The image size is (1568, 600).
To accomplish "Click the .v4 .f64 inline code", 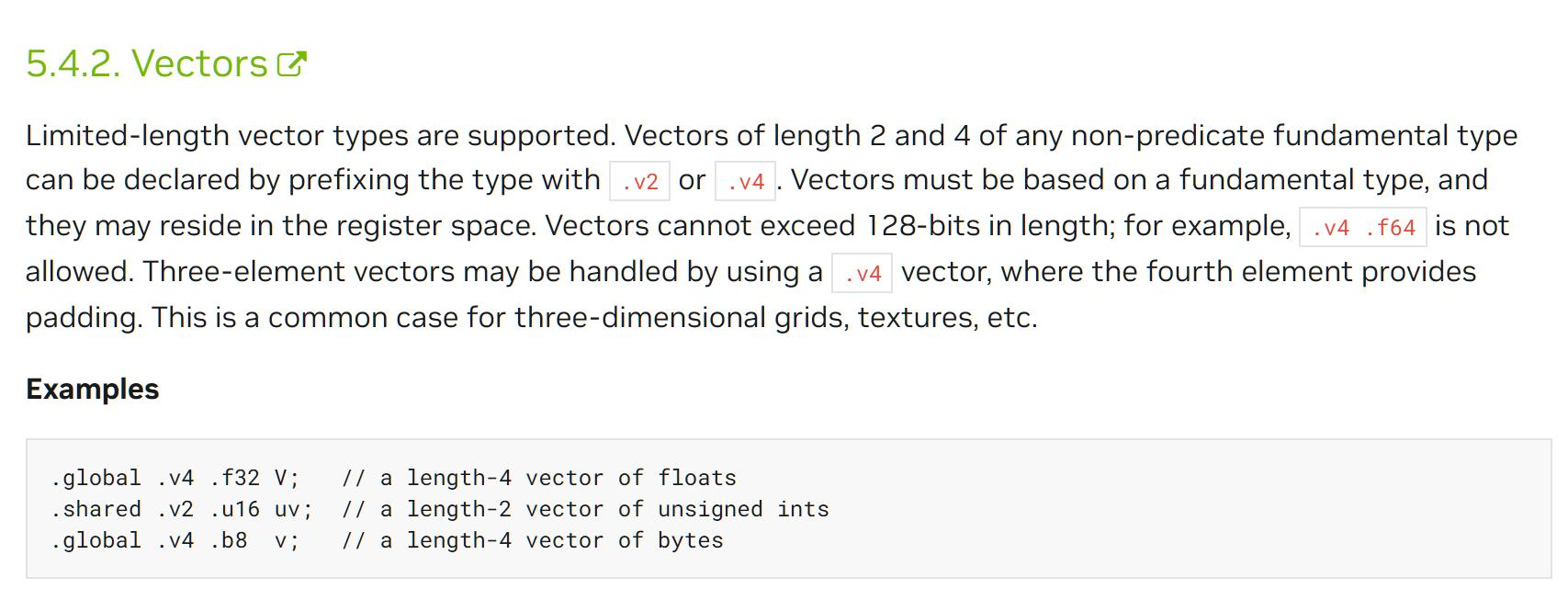I will tap(1363, 227).
